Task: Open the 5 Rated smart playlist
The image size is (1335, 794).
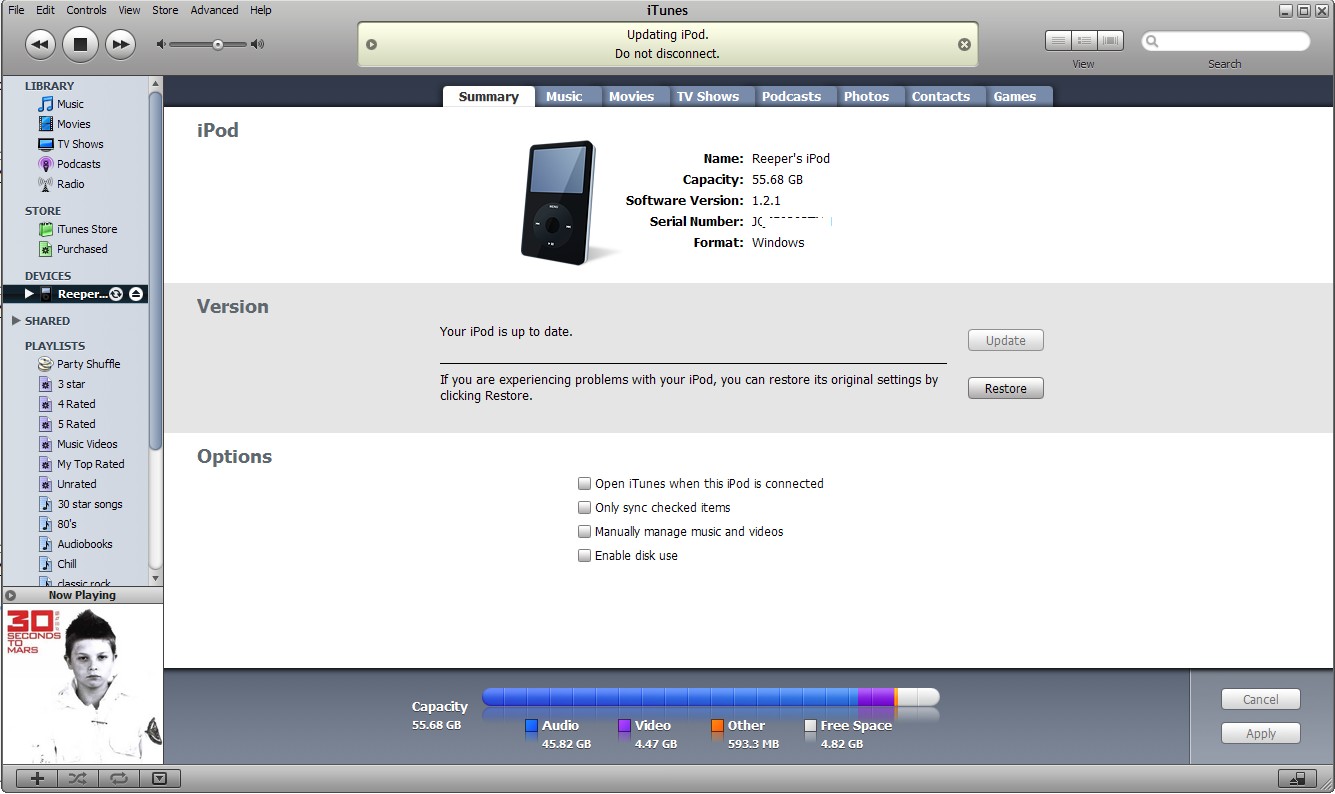Action: point(76,424)
